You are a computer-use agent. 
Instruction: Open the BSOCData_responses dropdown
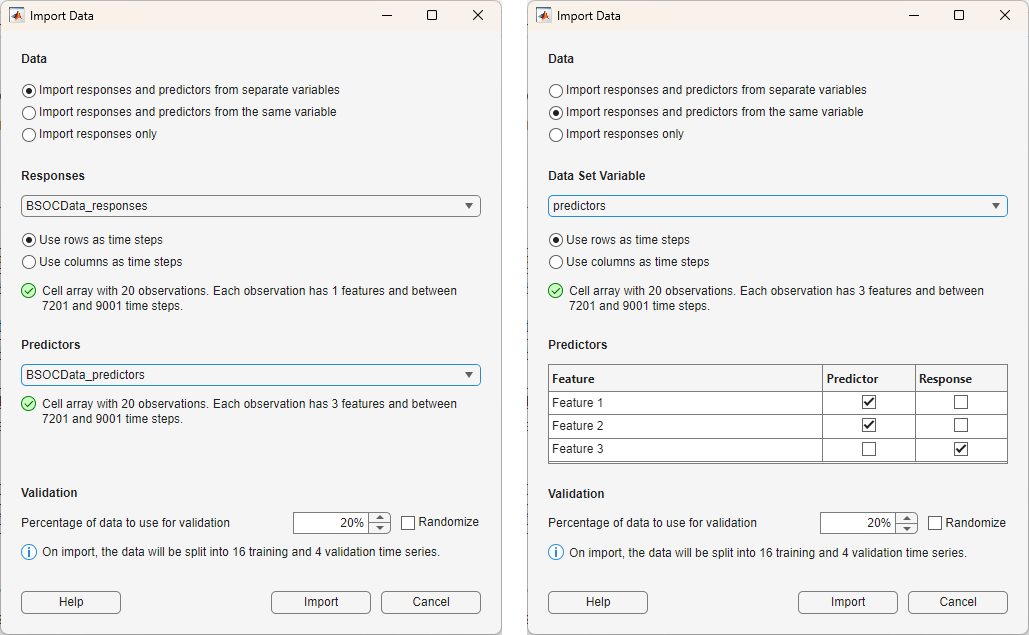point(469,205)
